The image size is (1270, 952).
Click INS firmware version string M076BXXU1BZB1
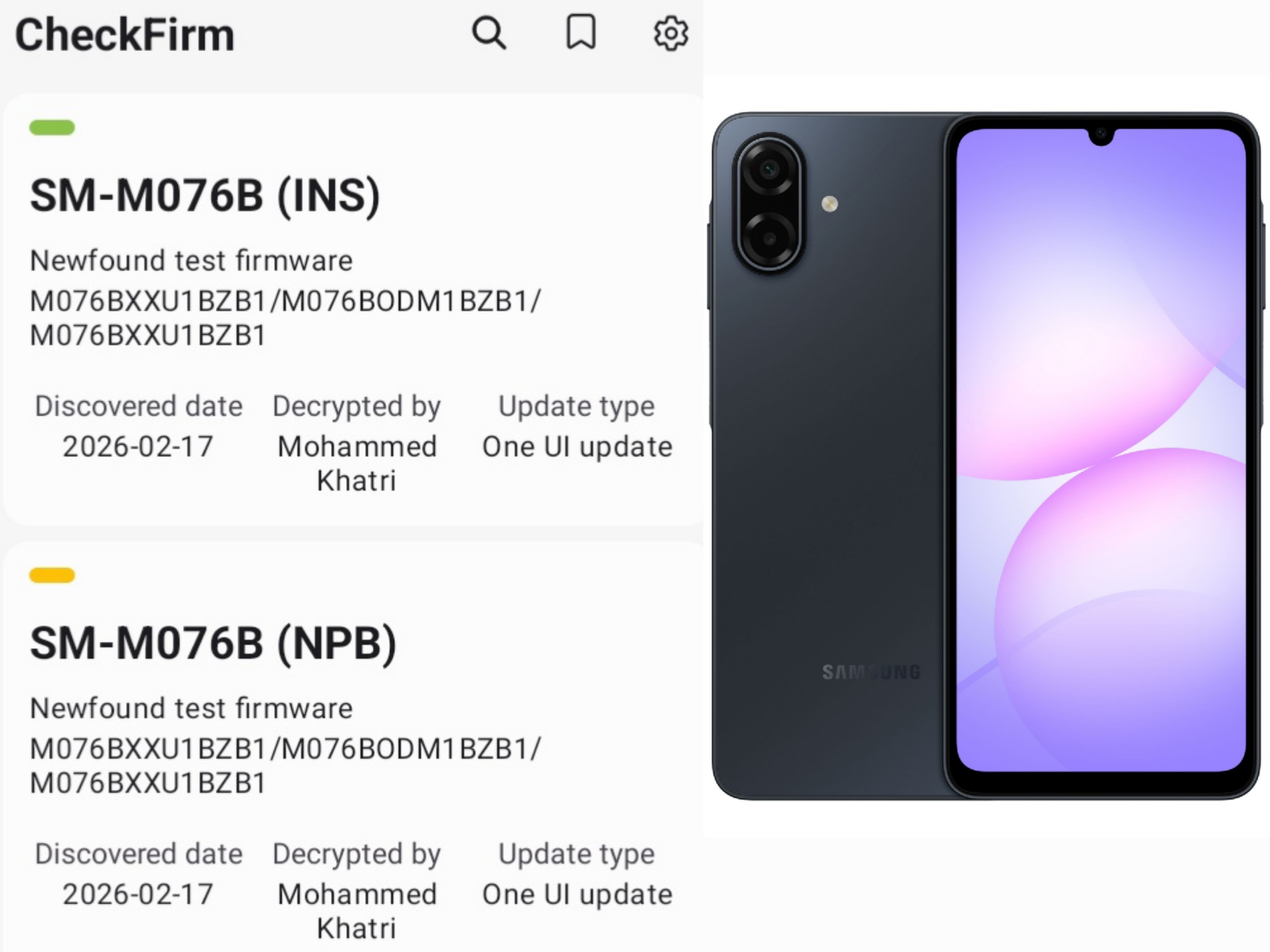click(x=285, y=318)
